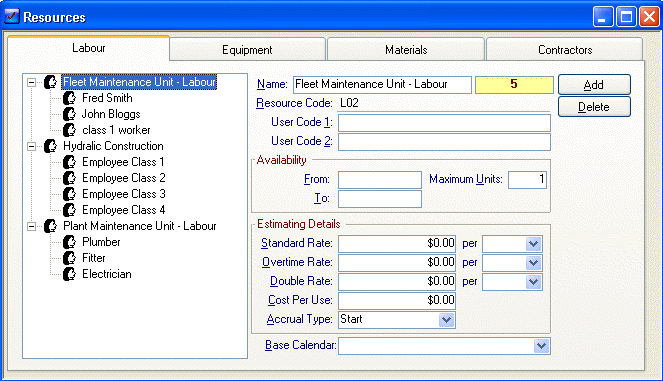
Task: Select Electrician in the tree
Action: pos(107,274)
